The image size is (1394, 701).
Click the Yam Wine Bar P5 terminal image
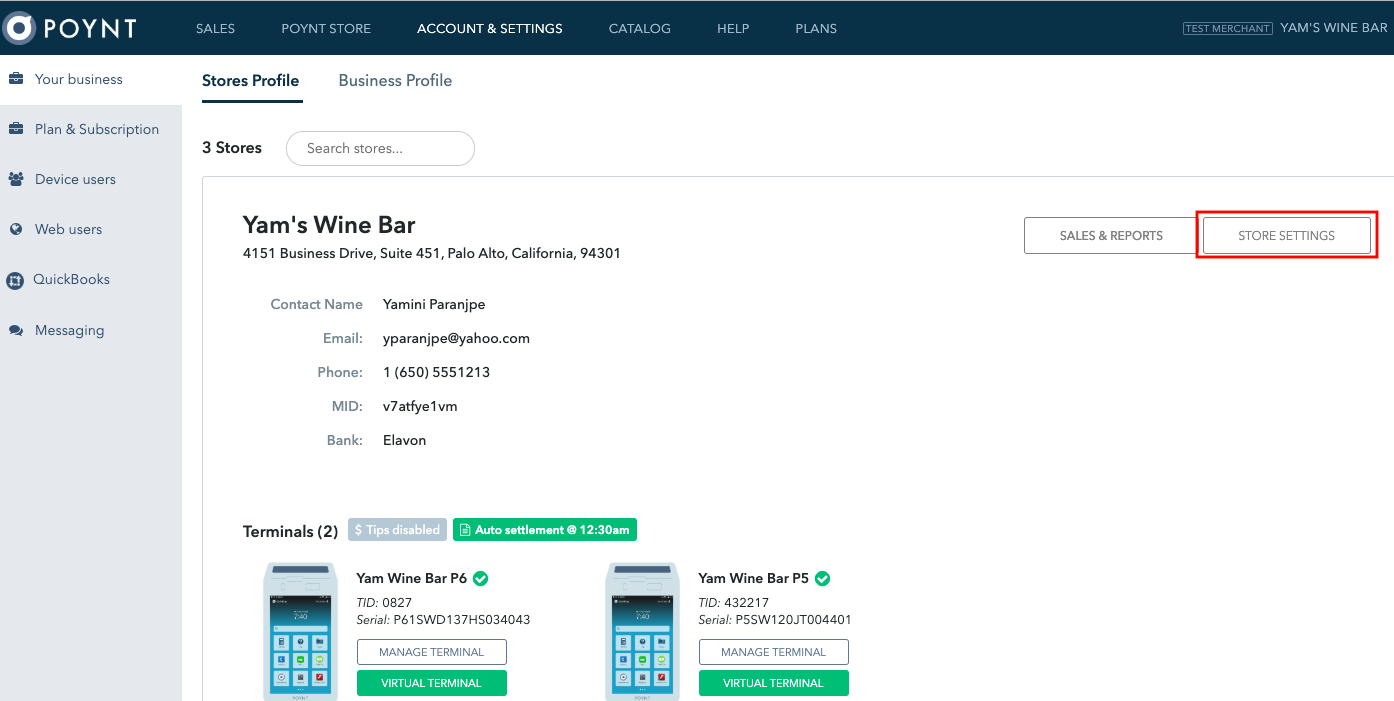pyautogui.click(x=643, y=631)
